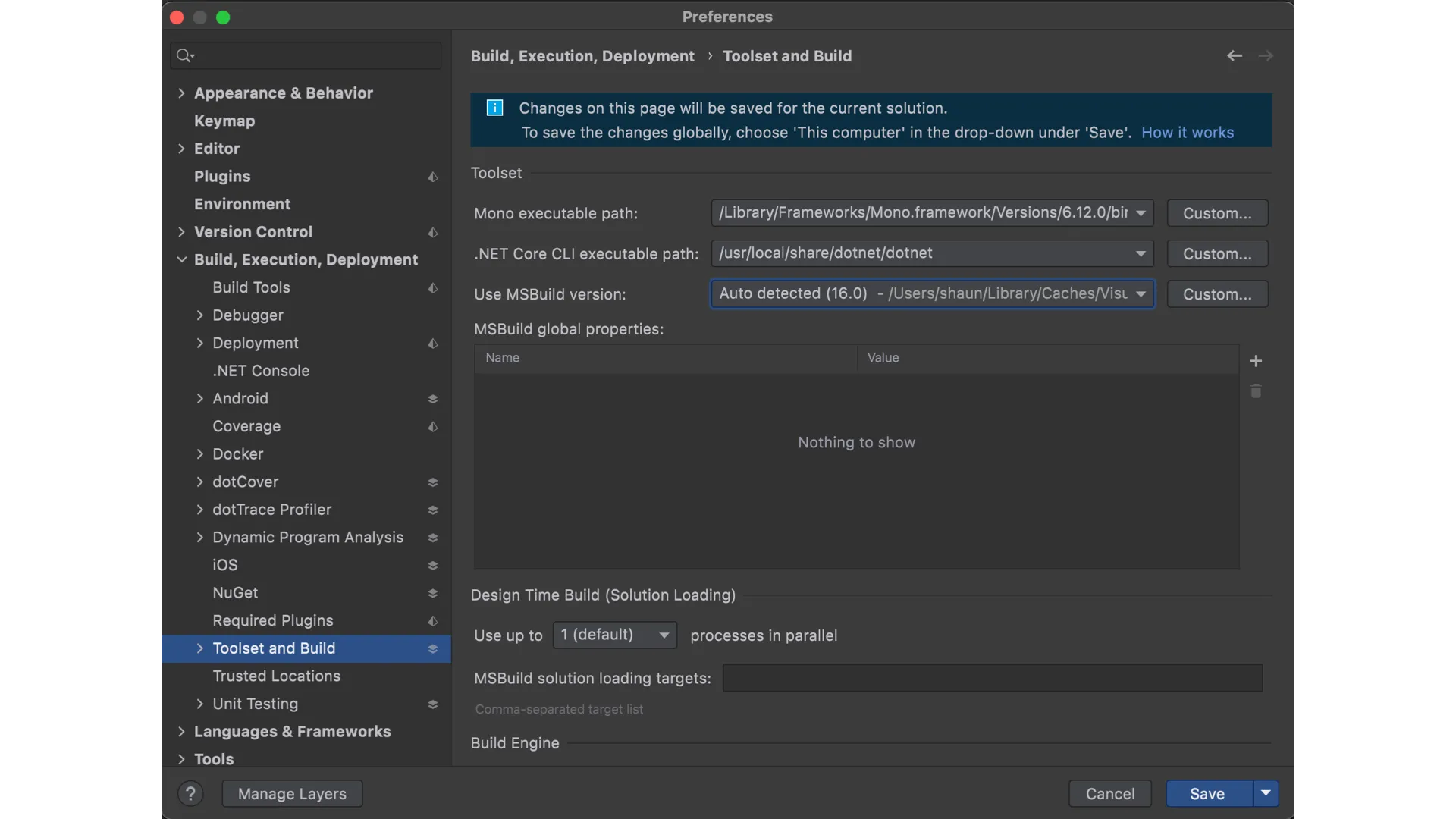Image resolution: width=1456 pixels, height=819 pixels.
Task: Click the layer icon beside Required Plugins
Action: (x=433, y=621)
